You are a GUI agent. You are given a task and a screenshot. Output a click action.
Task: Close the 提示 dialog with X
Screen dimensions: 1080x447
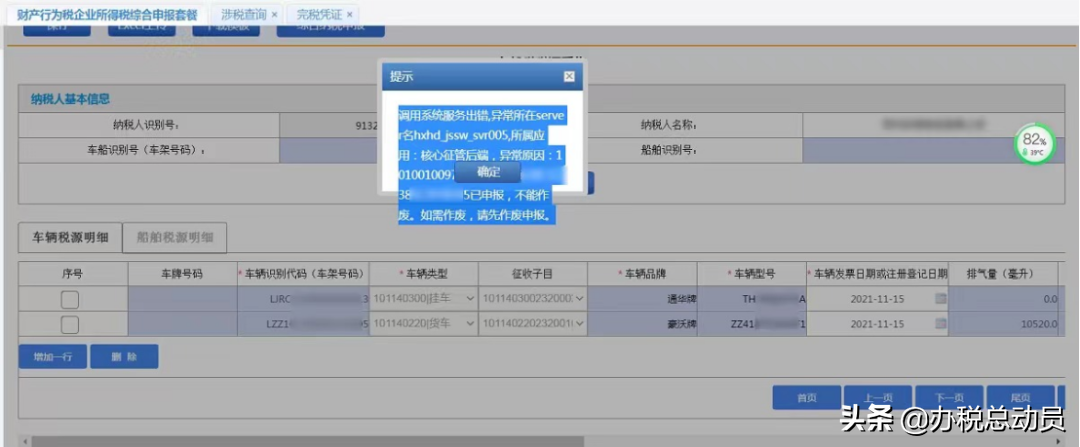(x=569, y=76)
